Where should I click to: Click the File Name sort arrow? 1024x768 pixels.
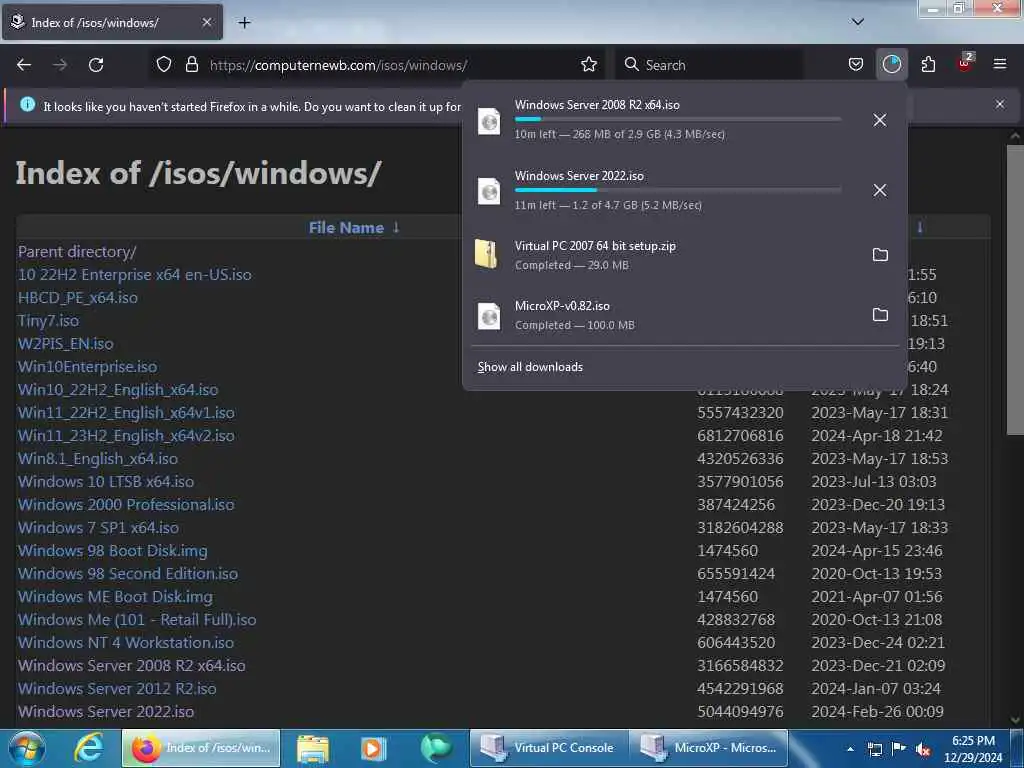(x=396, y=227)
